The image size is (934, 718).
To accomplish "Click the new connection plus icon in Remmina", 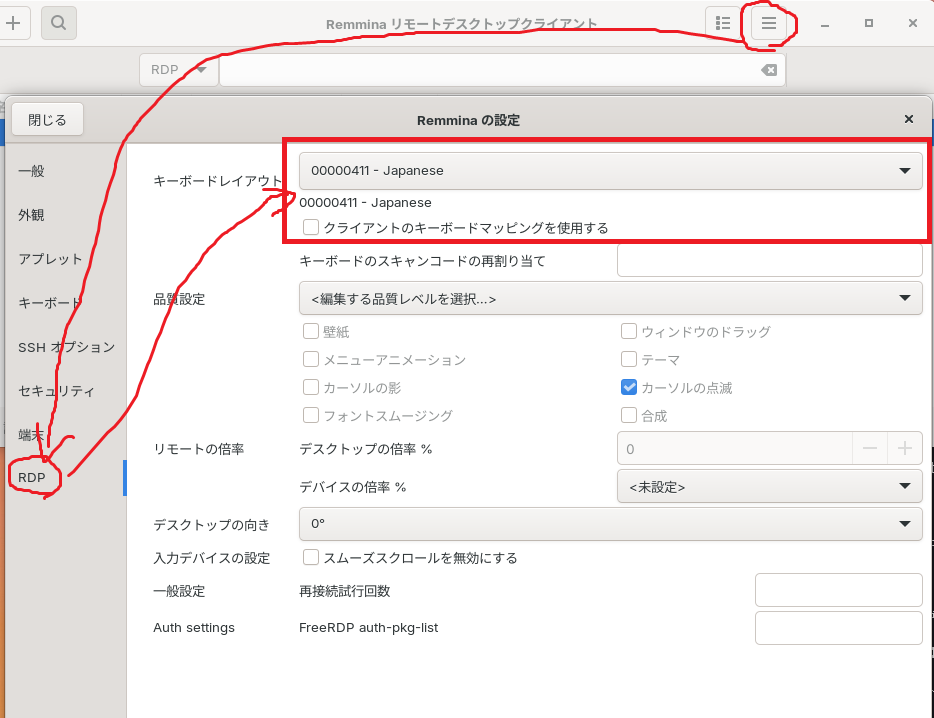I will coord(13,23).
